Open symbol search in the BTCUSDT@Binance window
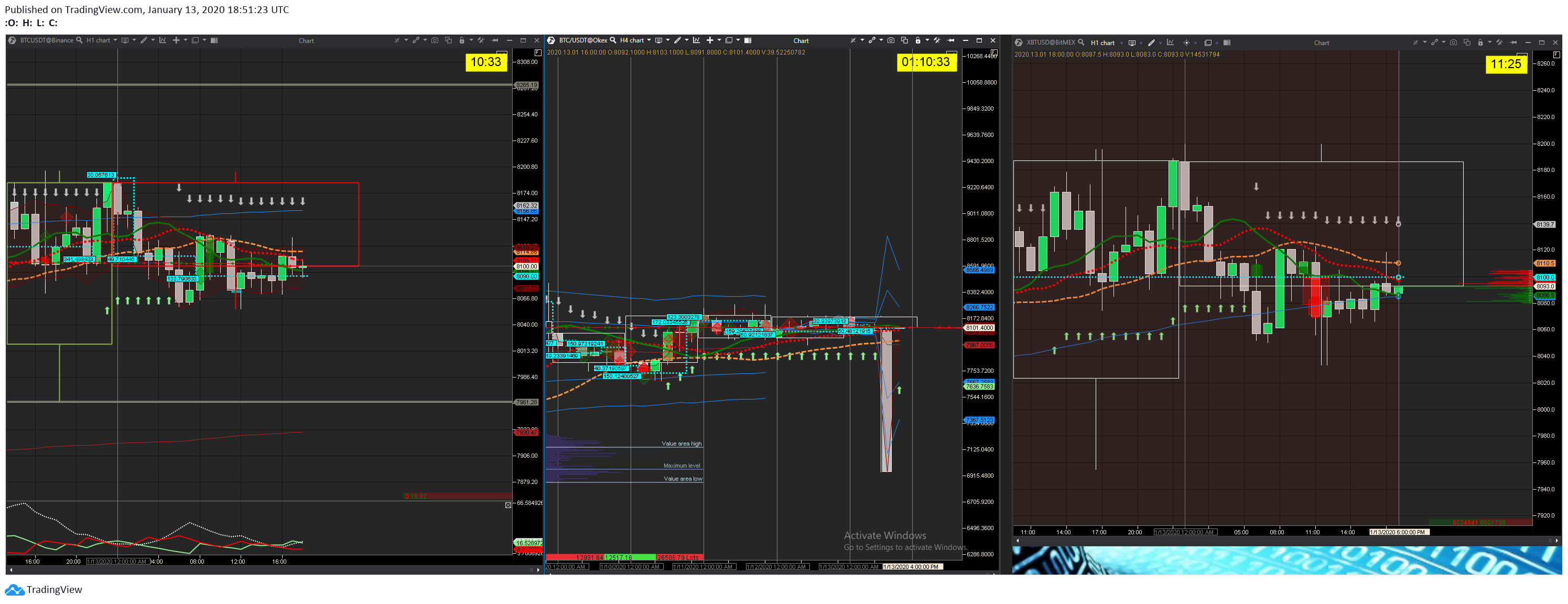1568x604 pixels. [79, 40]
